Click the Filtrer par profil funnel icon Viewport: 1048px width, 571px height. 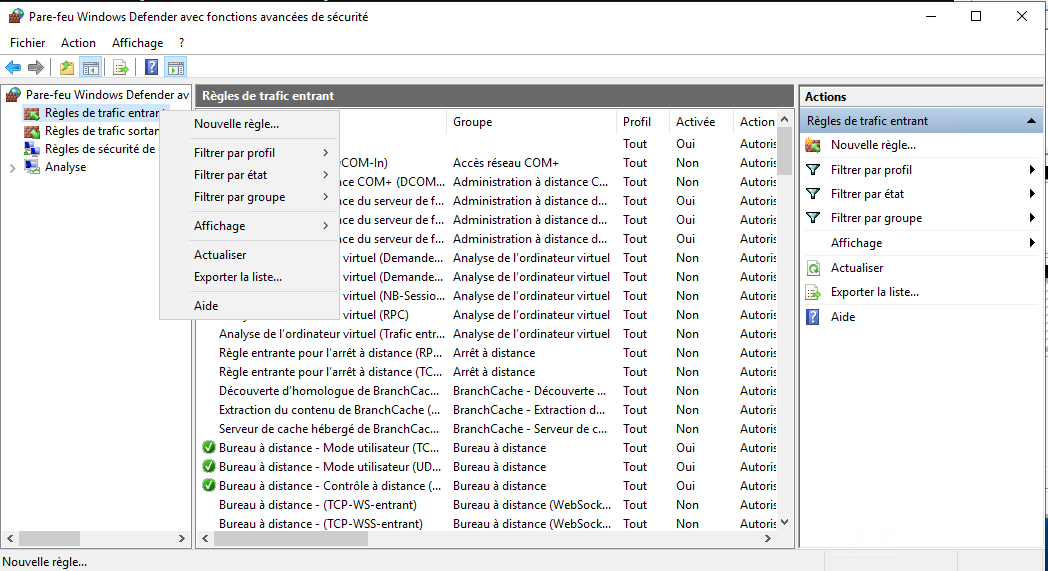(x=813, y=170)
